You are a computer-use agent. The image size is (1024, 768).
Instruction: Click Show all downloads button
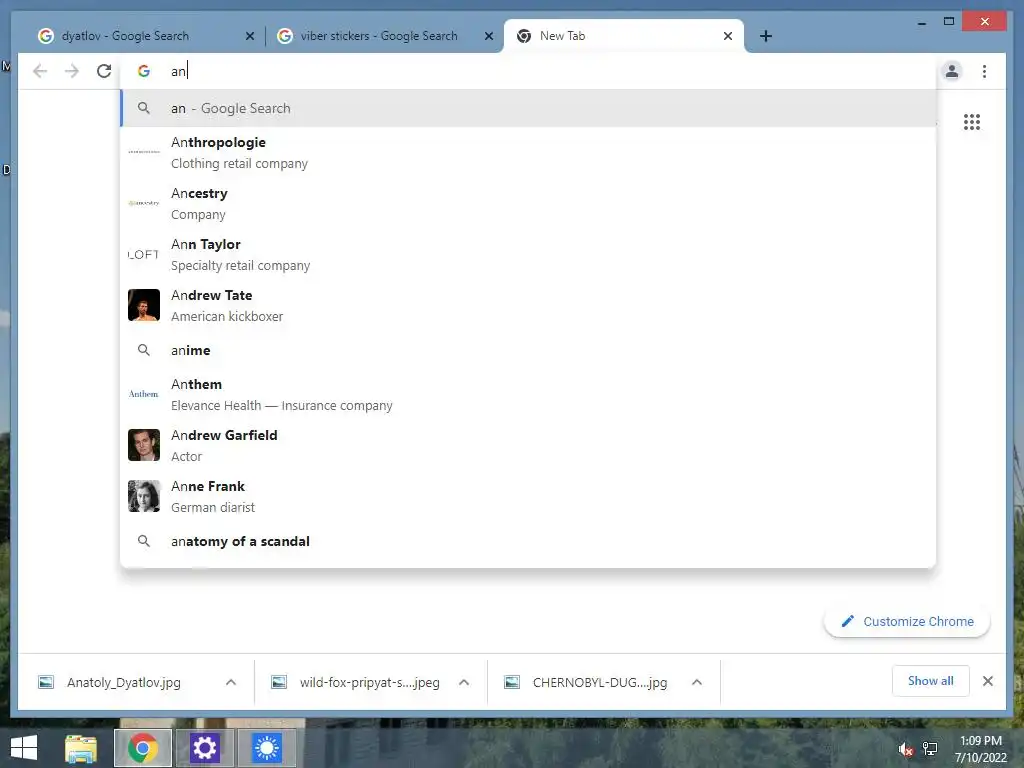click(931, 681)
